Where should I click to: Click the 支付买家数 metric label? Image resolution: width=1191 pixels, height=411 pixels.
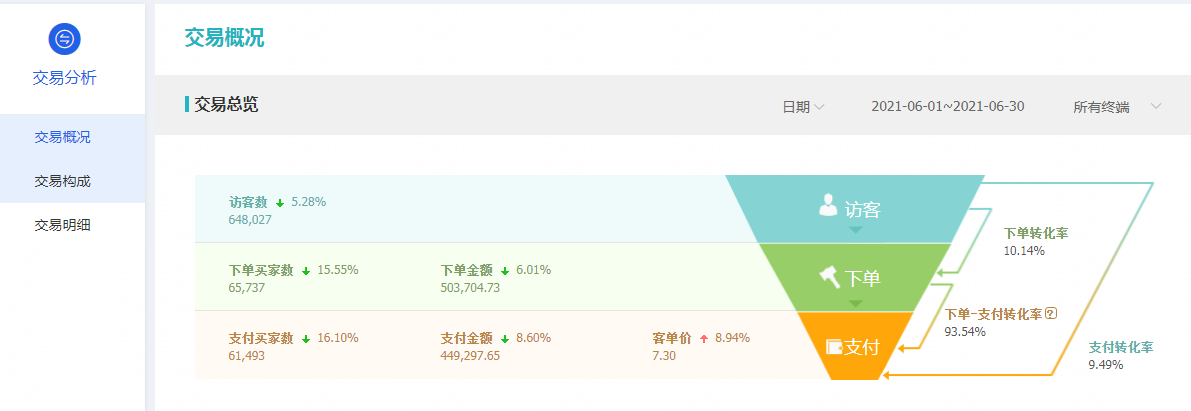click(x=261, y=338)
